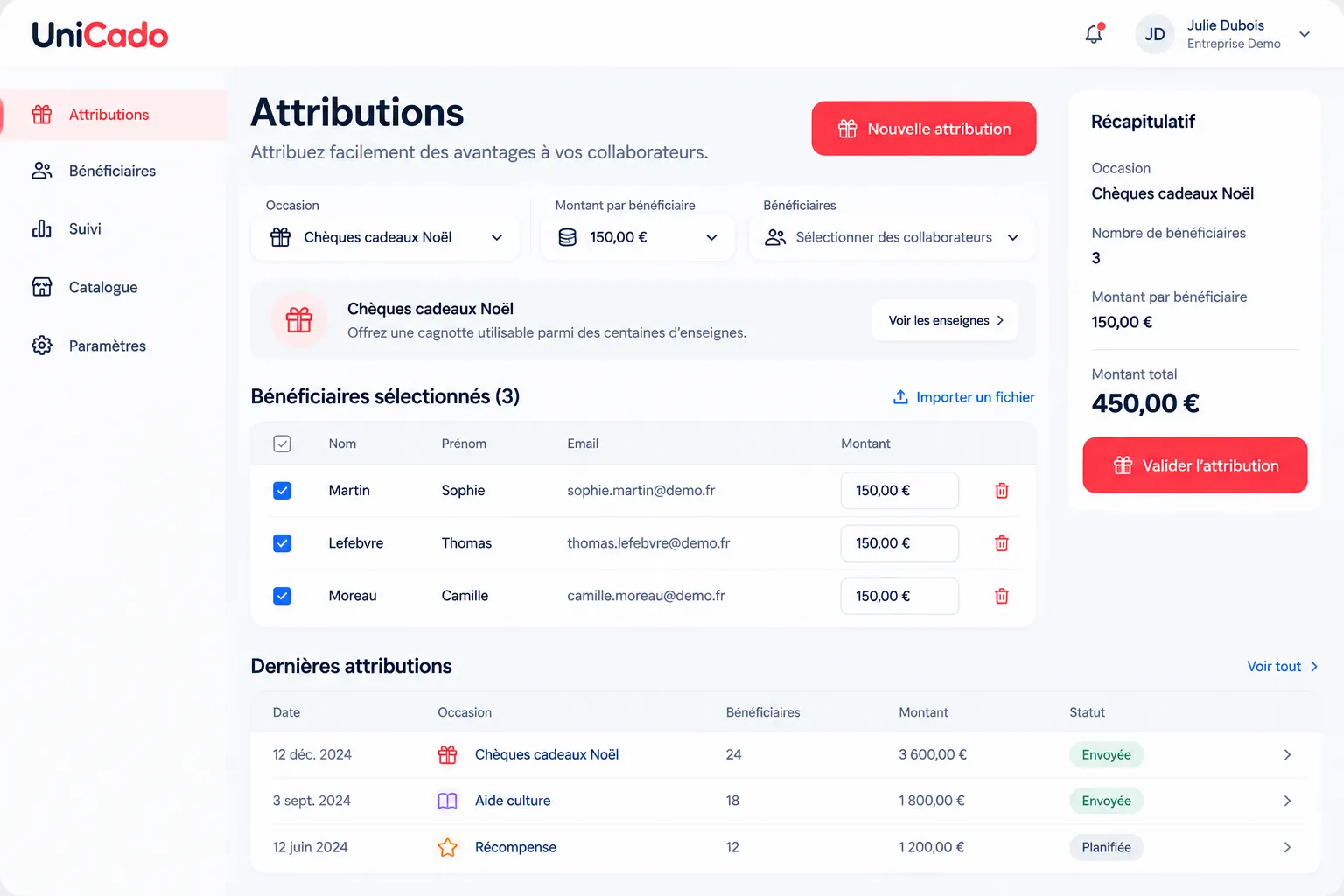Open Sélectionner des collaborateurs dropdown
Viewport: 1344px width, 896px height.
coord(892,237)
